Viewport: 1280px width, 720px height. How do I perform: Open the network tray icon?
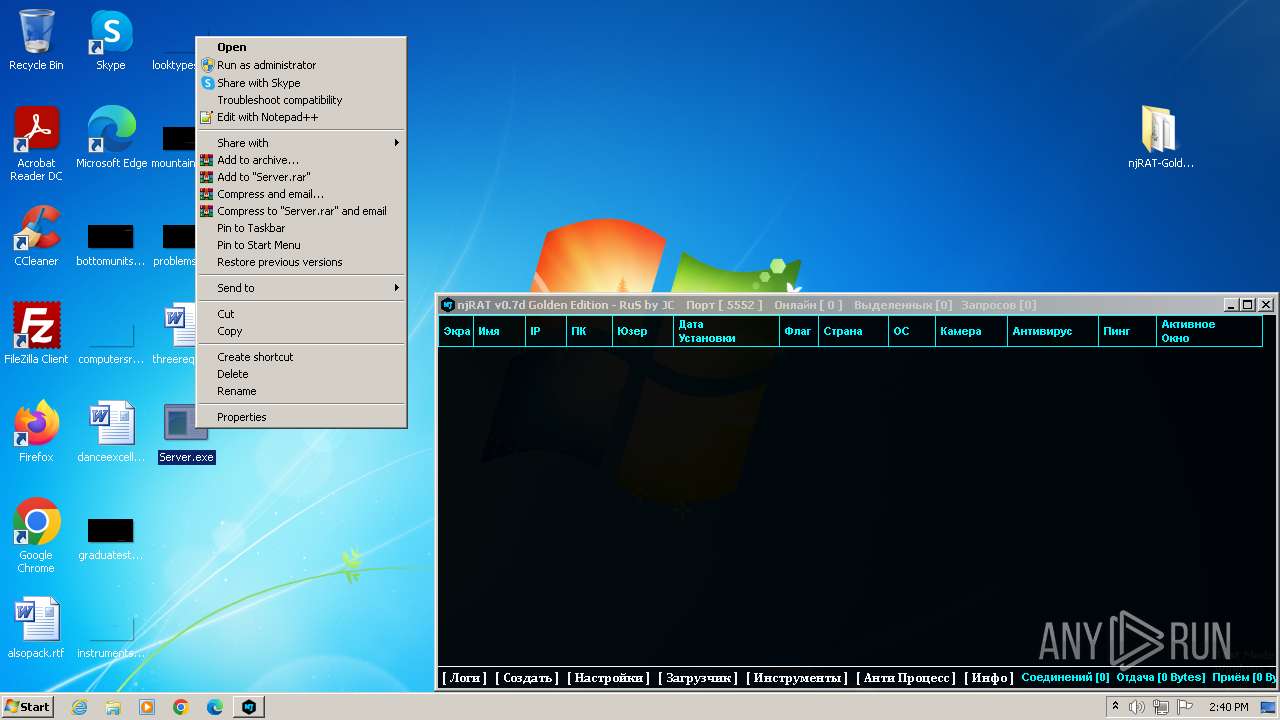pos(1160,707)
